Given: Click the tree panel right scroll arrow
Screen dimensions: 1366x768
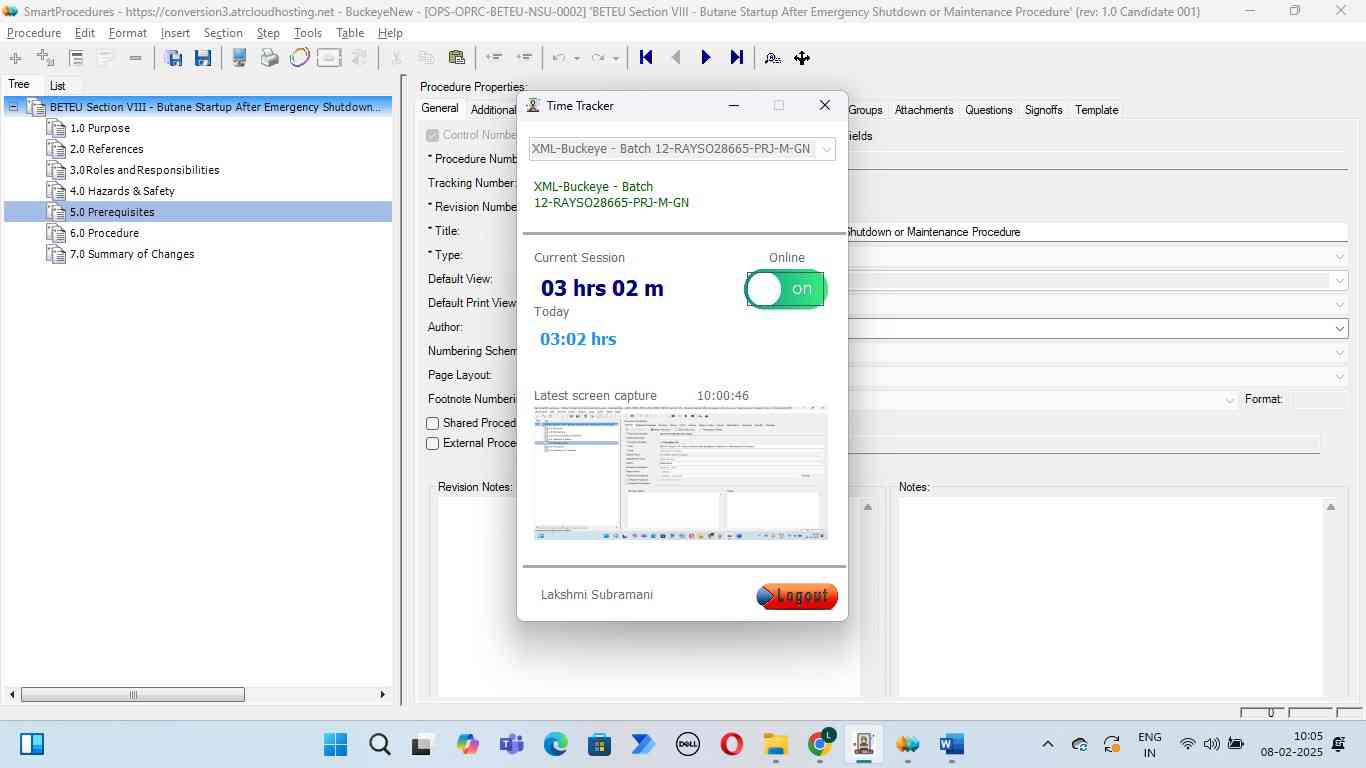Looking at the screenshot, I should [x=382, y=695].
